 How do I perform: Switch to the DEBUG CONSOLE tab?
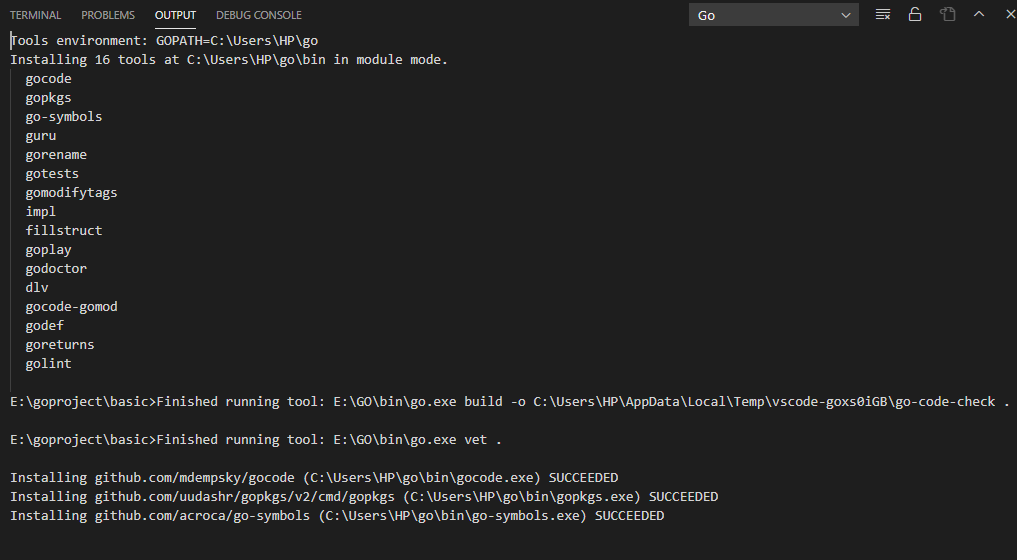click(x=259, y=15)
